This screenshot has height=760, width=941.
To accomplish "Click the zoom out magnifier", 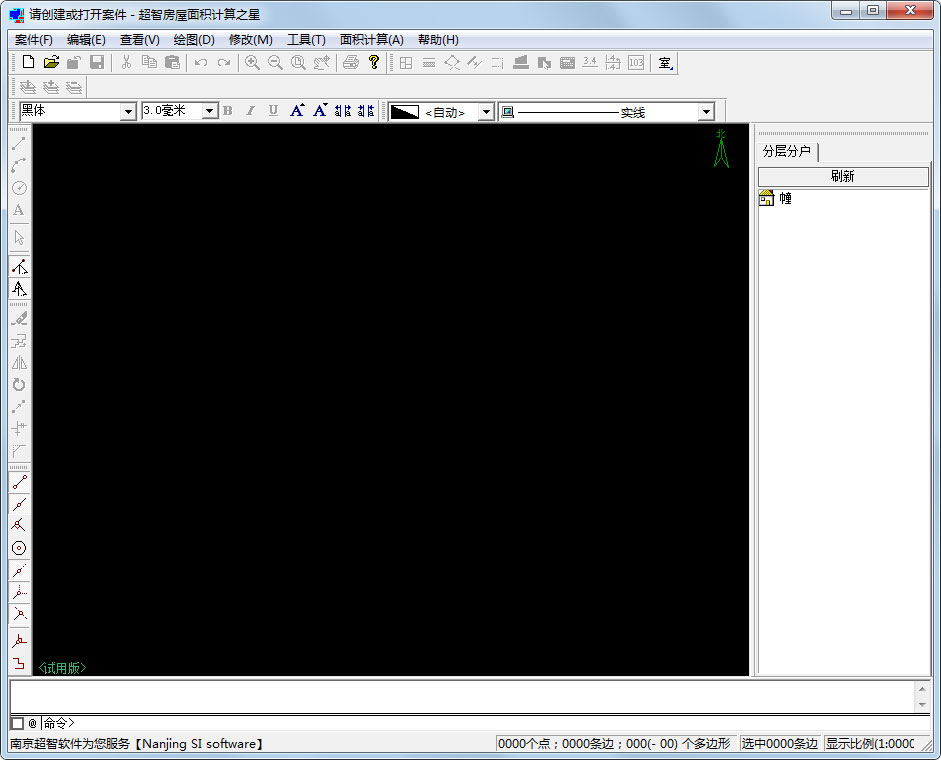I will pyautogui.click(x=275, y=62).
